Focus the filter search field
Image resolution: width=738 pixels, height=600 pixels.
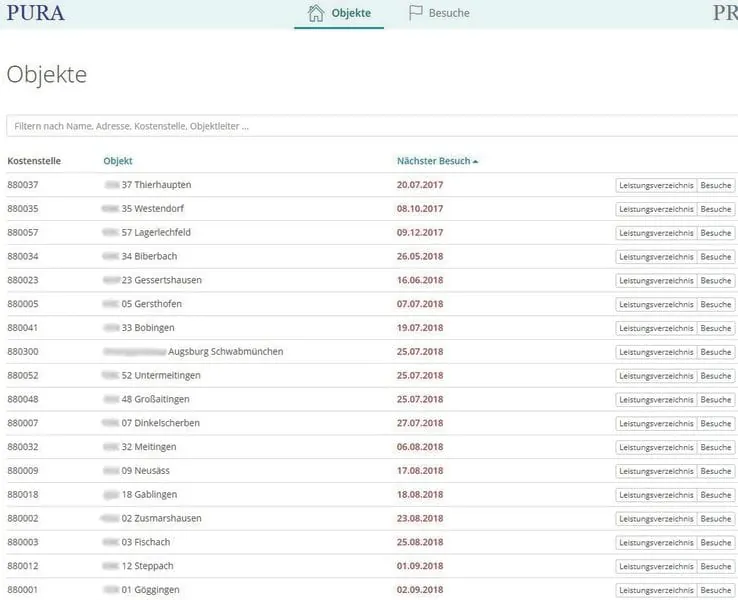[370, 126]
